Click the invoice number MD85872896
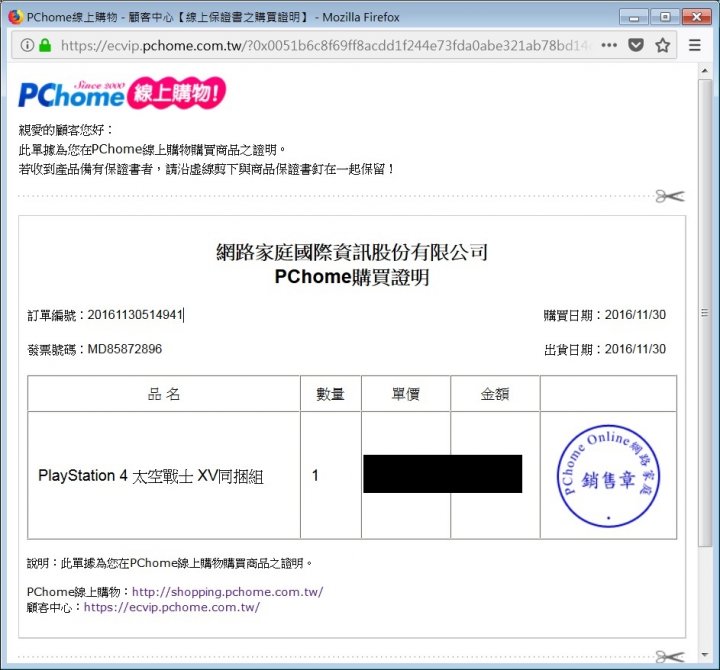 [124, 349]
